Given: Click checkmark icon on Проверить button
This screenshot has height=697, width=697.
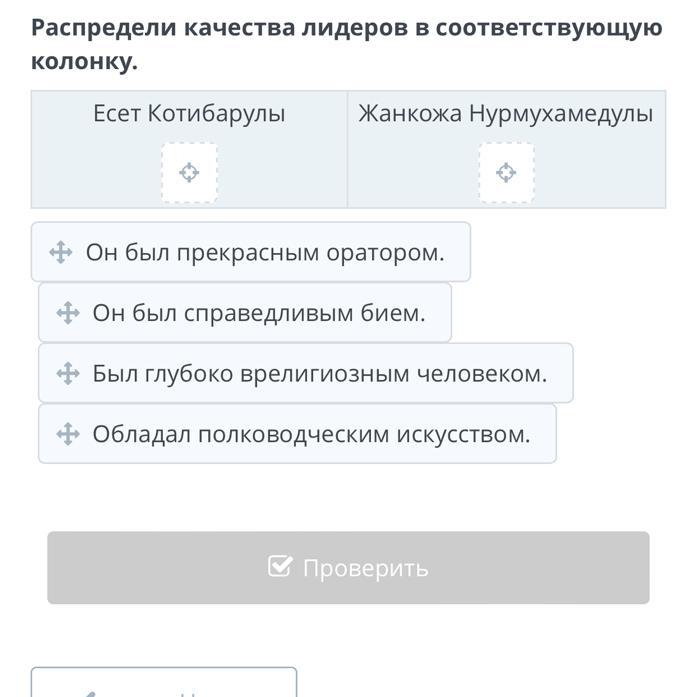Looking at the screenshot, I should [x=280, y=567].
